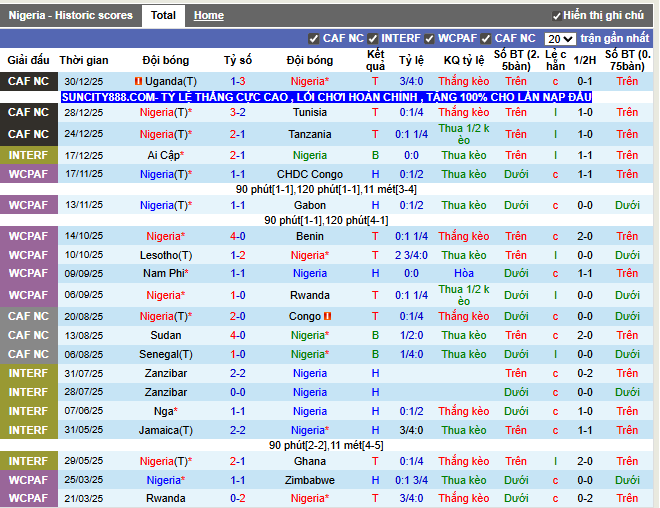Click the 3/4:0 odds in Uganda row
The image size is (660, 508).
411,81
